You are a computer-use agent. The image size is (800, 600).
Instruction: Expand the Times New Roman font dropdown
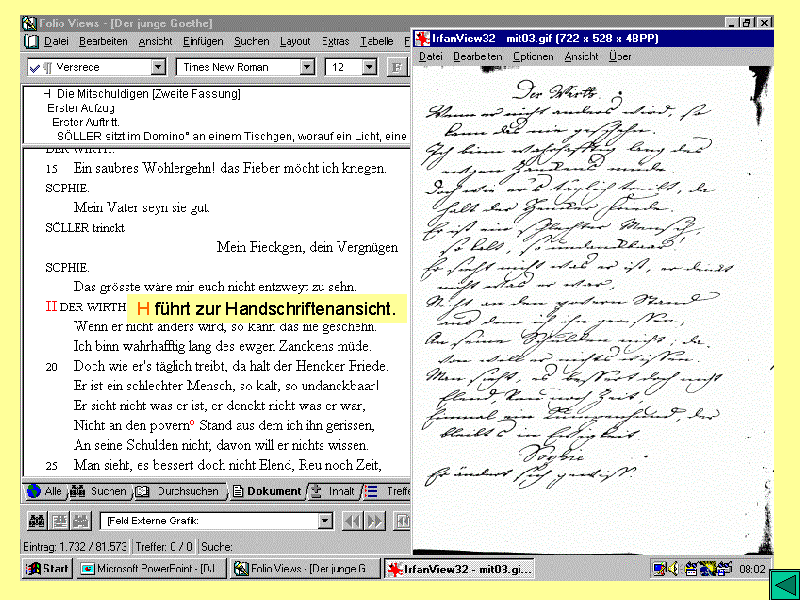tap(306, 67)
